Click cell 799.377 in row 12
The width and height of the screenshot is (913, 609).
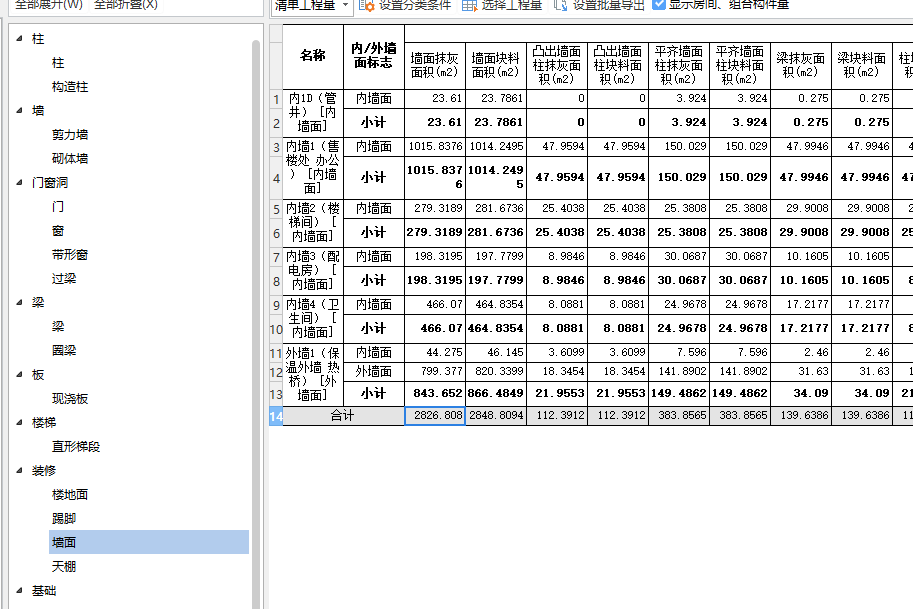pos(435,371)
